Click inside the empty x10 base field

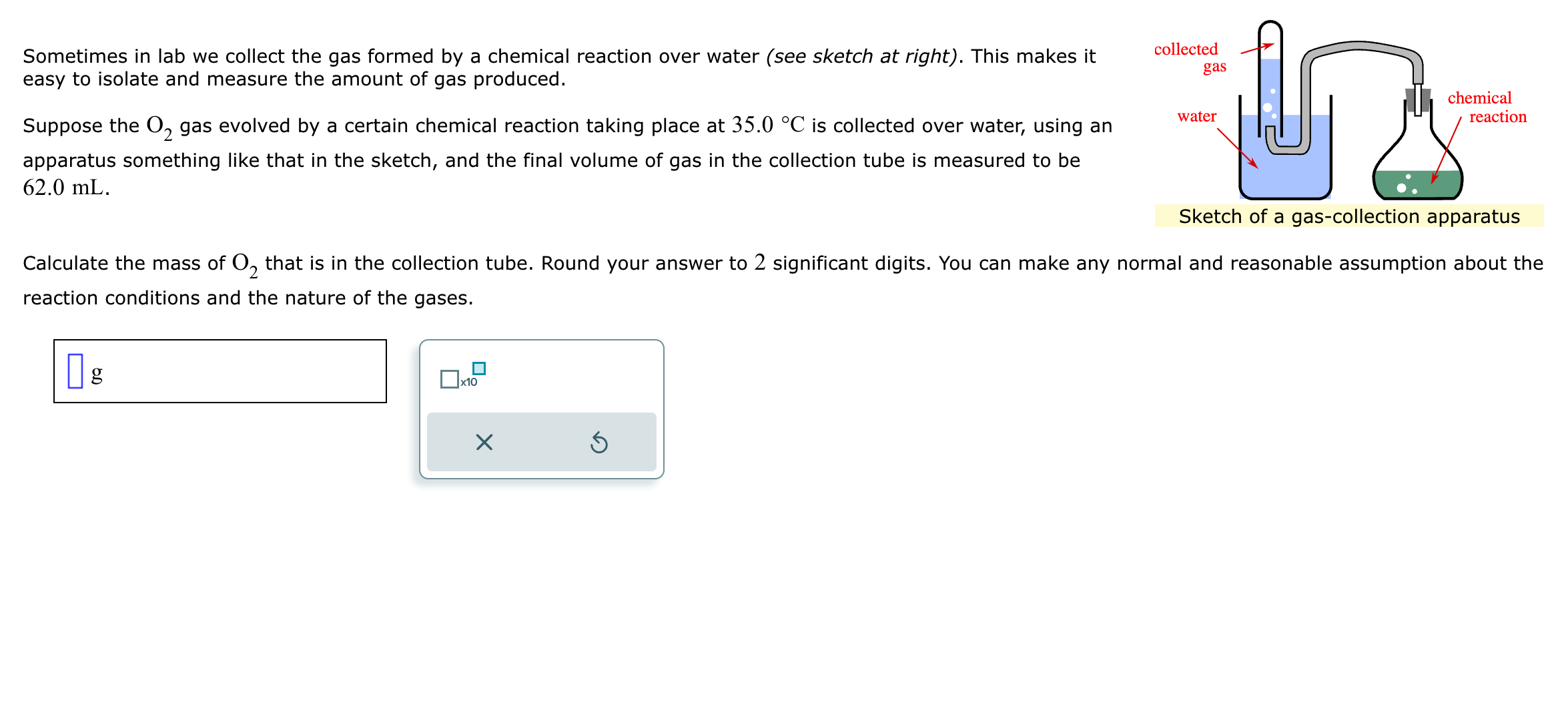448,379
